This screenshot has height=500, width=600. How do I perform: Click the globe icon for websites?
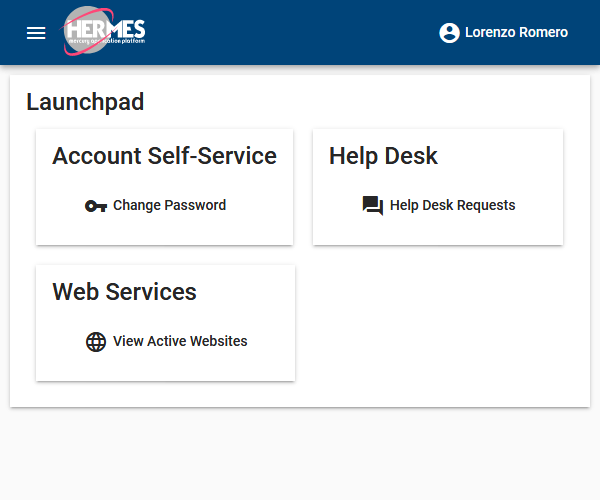pyautogui.click(x=96, y=342)
